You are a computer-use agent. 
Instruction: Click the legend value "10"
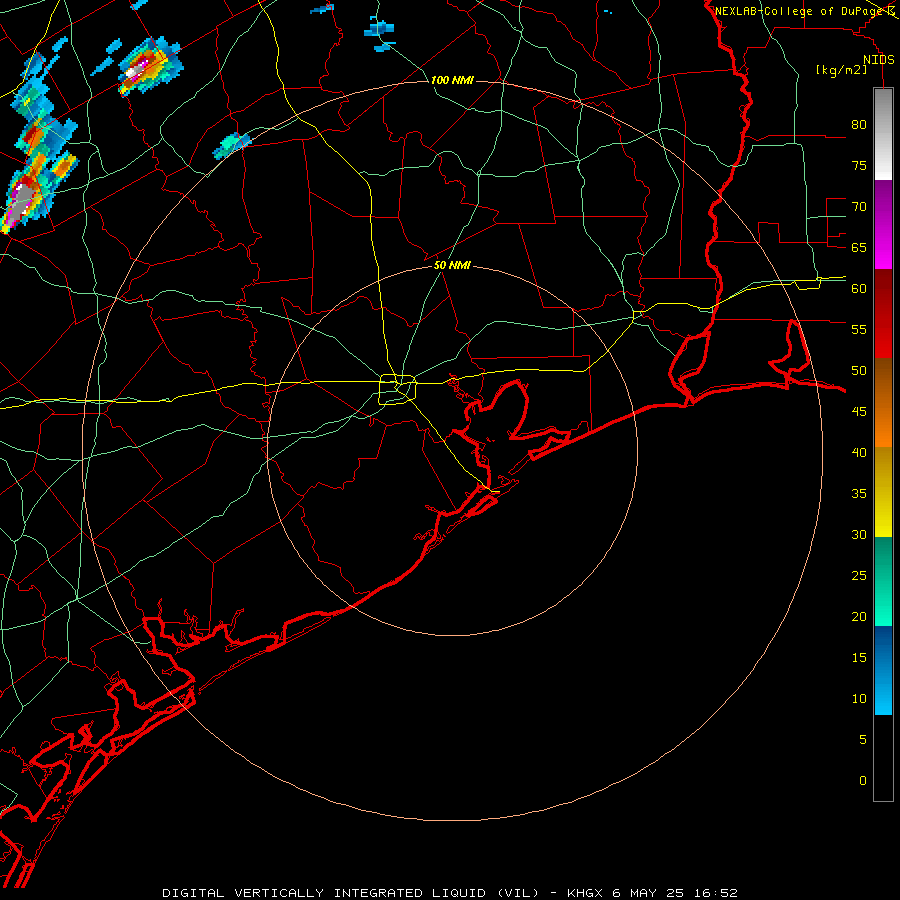pos(859,699)
